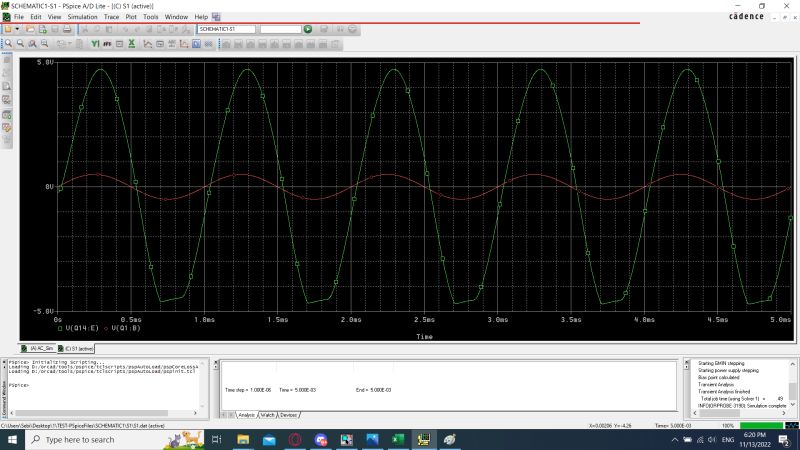This screenshot has width=800, height=450.
Task: Click the 5.0V y-axis label
Action: coord(45,62)
